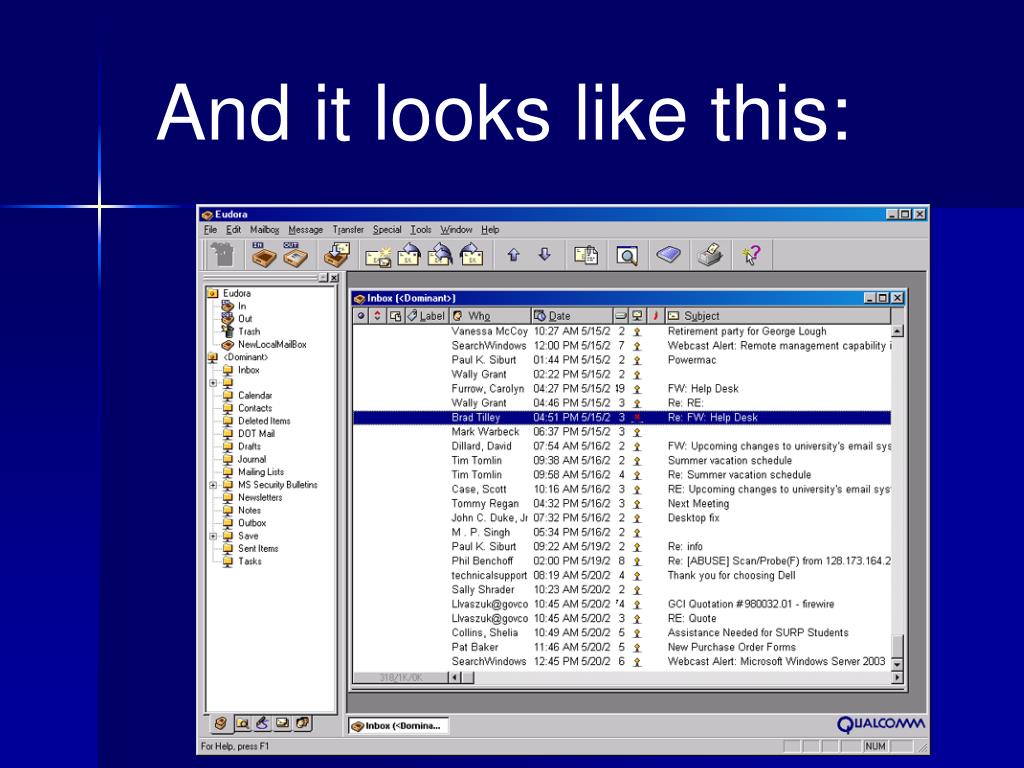Open the Tools menu
Screen dimensions: 1024x768
(421, 230)
